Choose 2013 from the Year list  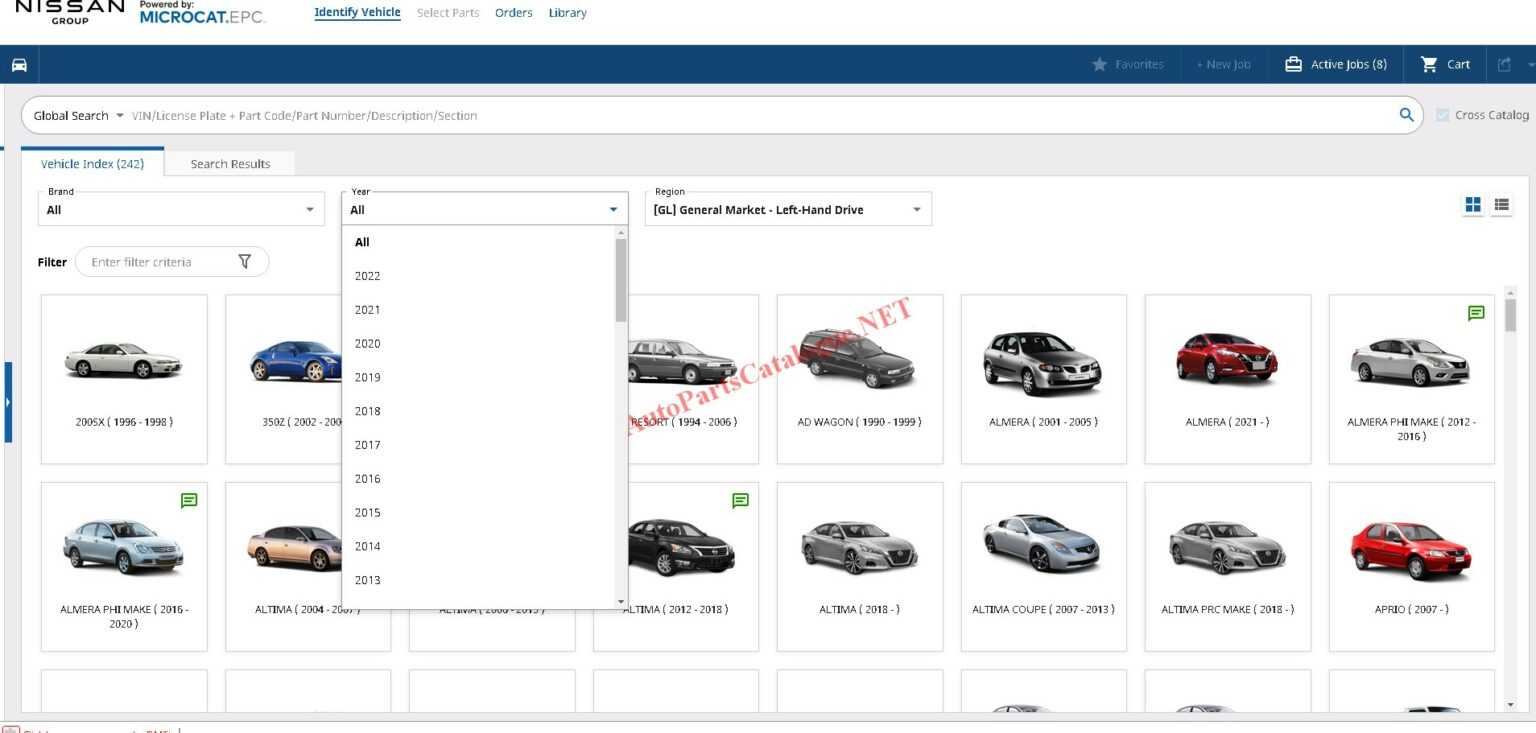pyautogui.click(x=480, y=580)
